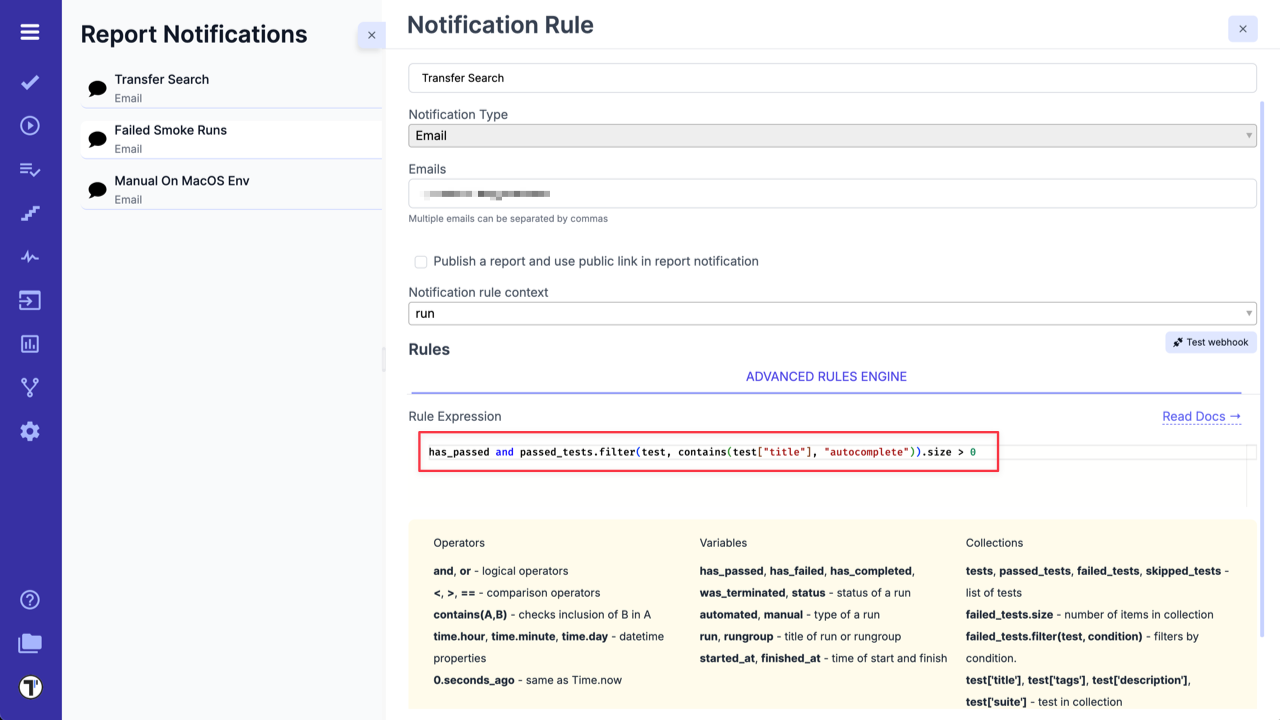Click inside the rule expression field
The width and height of the screenshot is (1280, 720).
pos(708,451)
